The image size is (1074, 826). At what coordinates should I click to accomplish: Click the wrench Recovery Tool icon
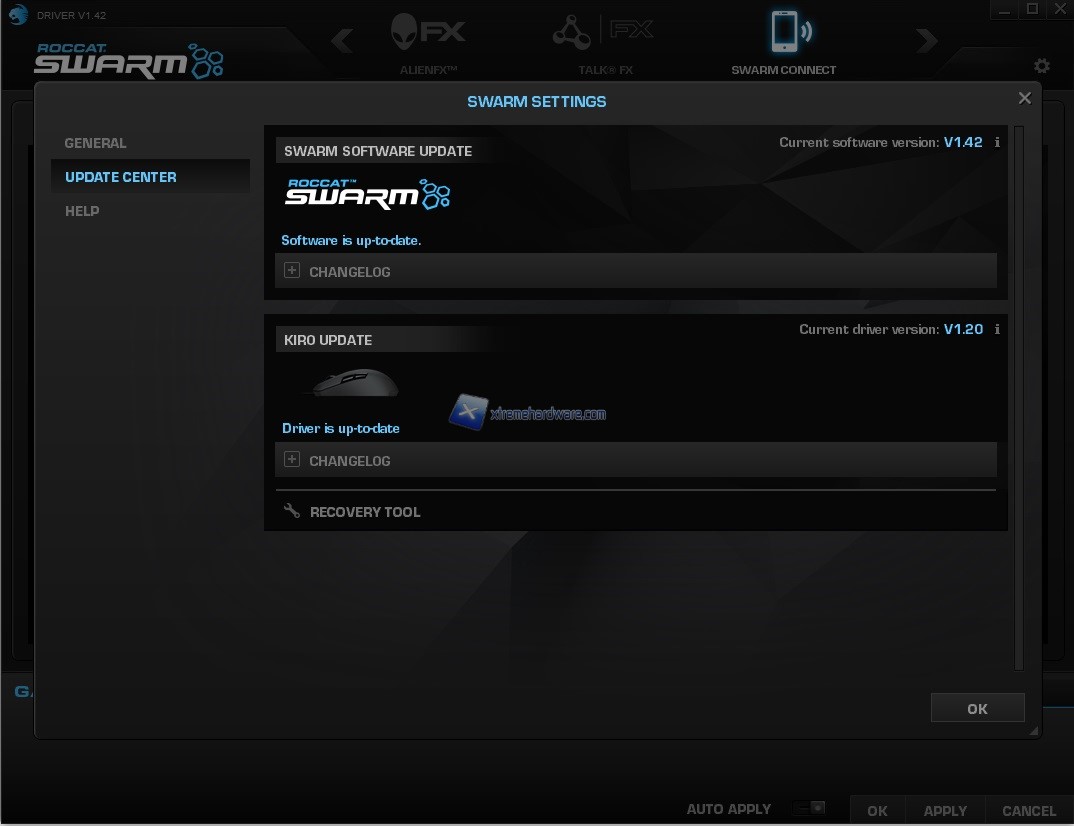(292, 511)
